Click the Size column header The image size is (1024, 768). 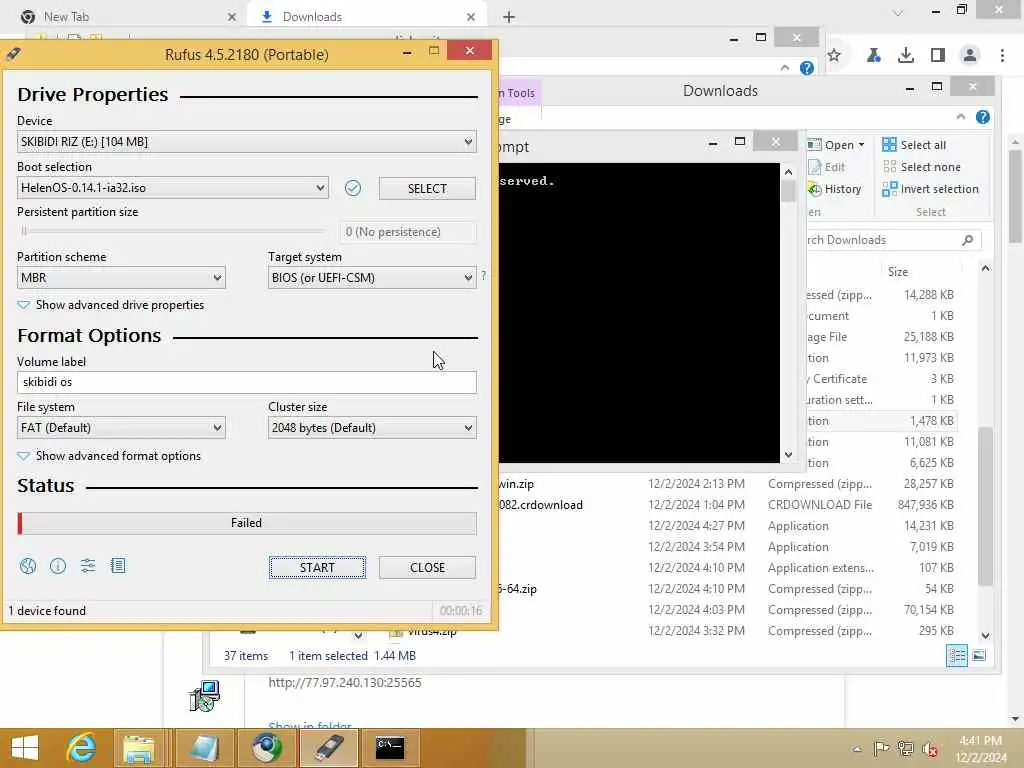pyautogui.click(x=897, y=272)
